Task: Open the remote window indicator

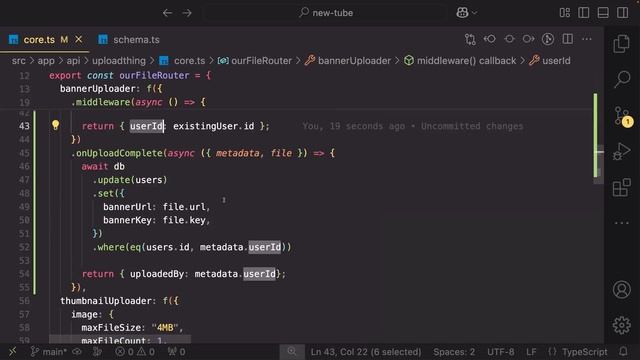Action: 13,351
